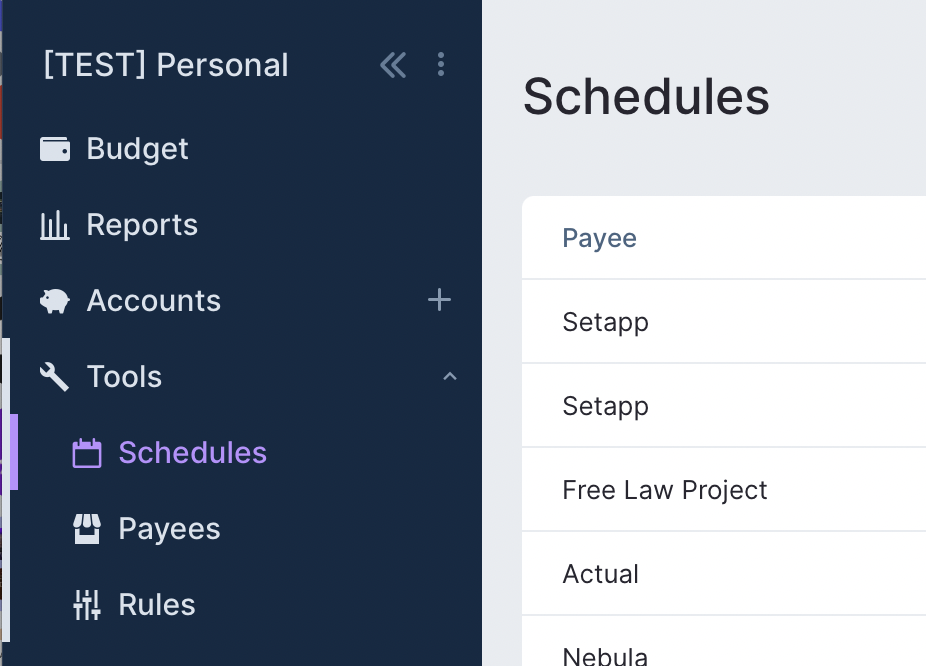Select the Payees menu item
Image resolution: width=926 pixels, height=666 pixels.
click(169, 529)
